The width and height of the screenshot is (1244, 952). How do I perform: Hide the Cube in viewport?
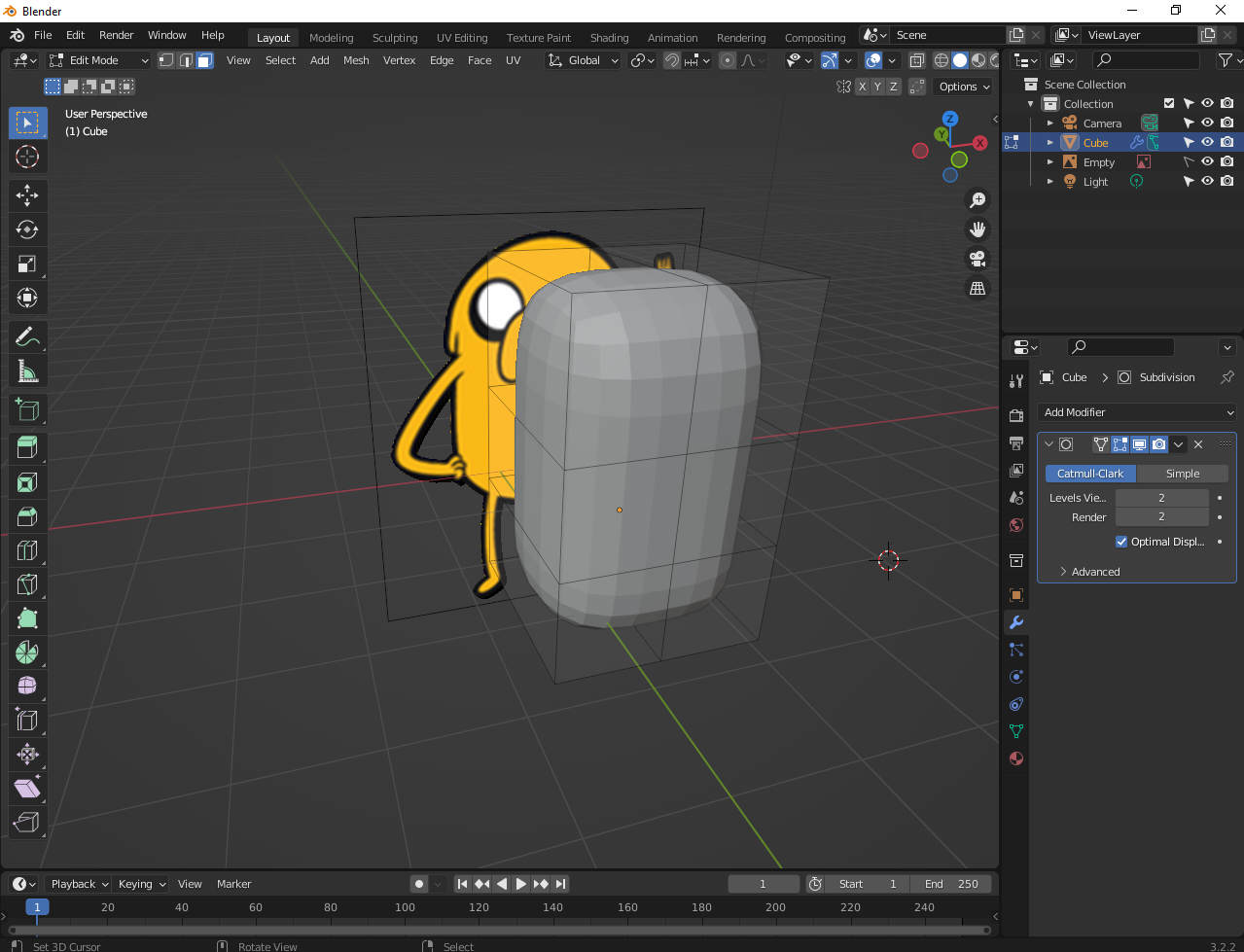tap(1207, 142)
